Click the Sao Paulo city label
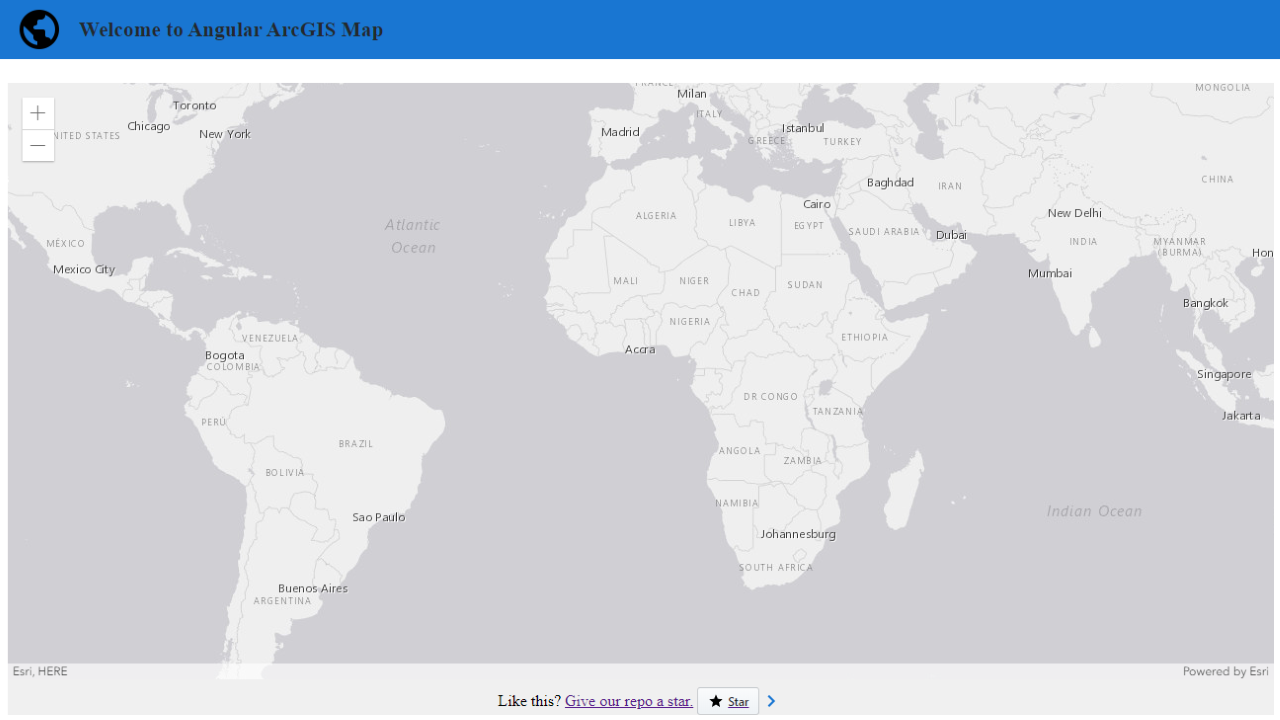 [x=379, y=517]
